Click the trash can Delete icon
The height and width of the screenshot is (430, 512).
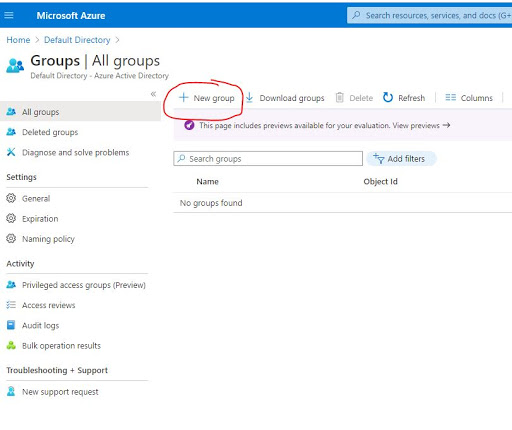point(339,98)
